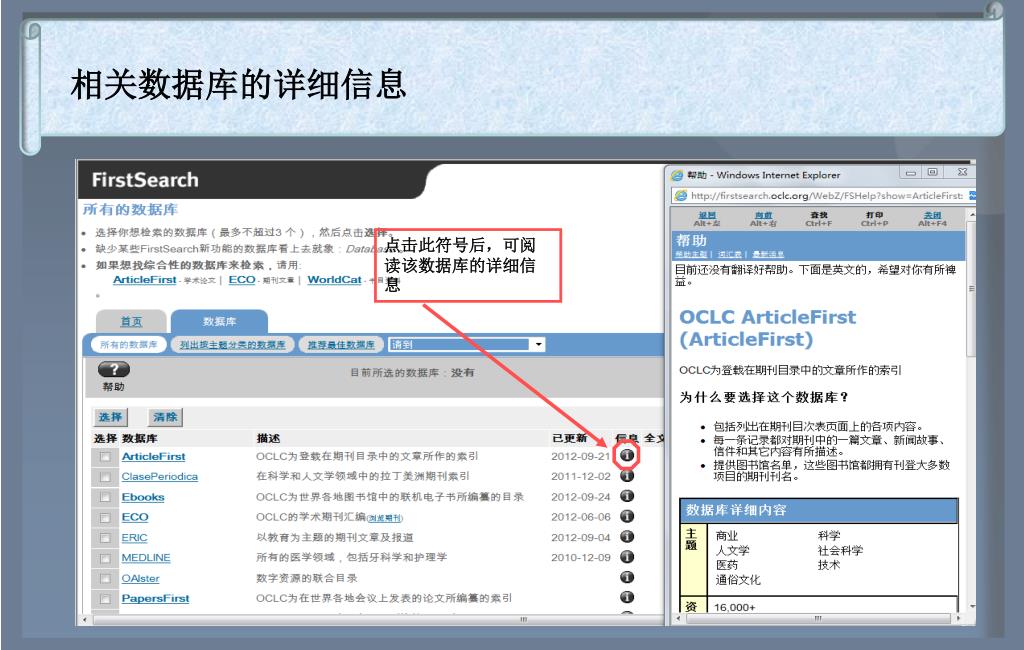
Task: Click the ECO 期刊文章 link in the intro bullets
Action: tap(242, 280)
